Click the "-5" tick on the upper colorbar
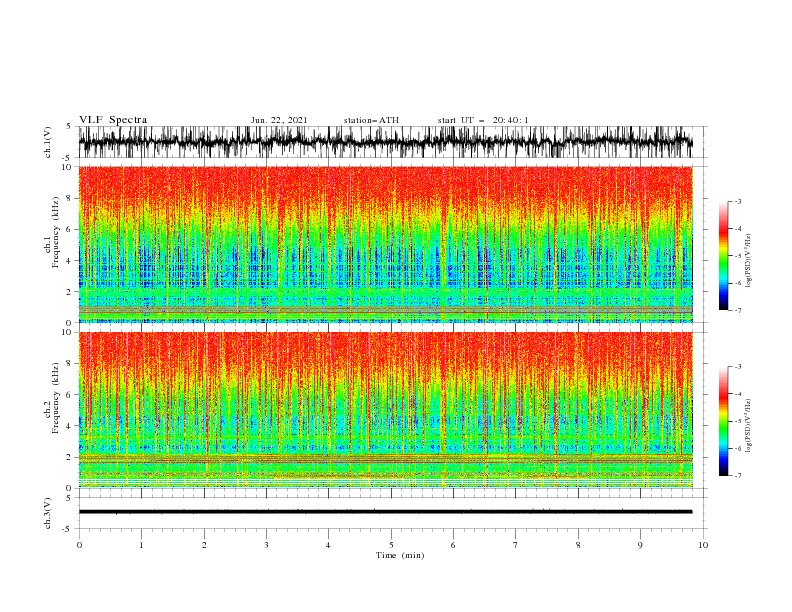This screenshot has width=792, height=612. point(737,256)
